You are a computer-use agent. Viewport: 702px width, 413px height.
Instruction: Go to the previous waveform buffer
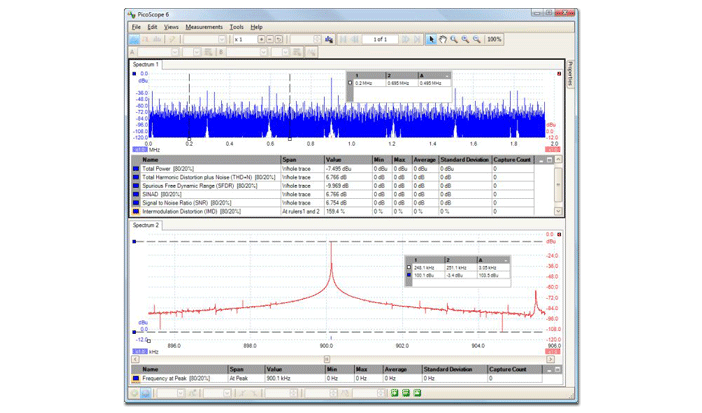tap(355, 39)
